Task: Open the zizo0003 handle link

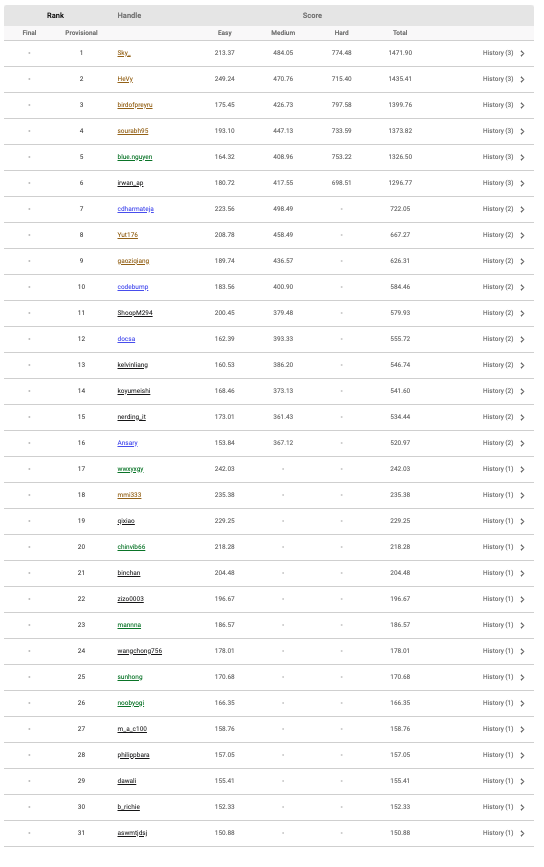Action: tap(130, 599)
